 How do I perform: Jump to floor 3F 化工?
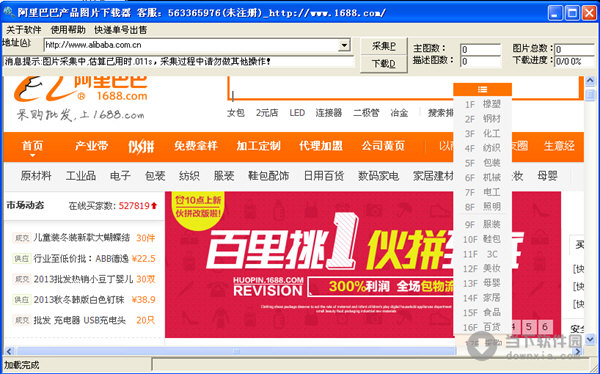(x=482, y=134)
